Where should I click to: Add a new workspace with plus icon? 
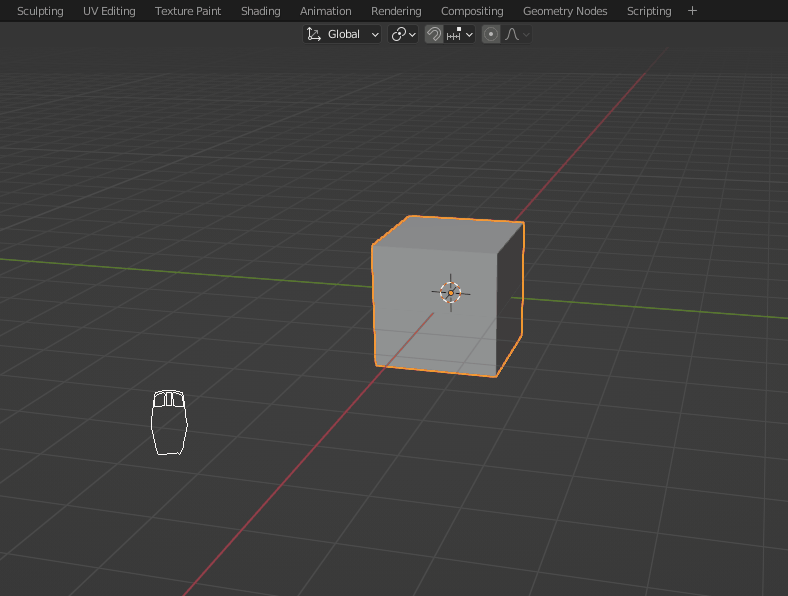click(692, 11)
